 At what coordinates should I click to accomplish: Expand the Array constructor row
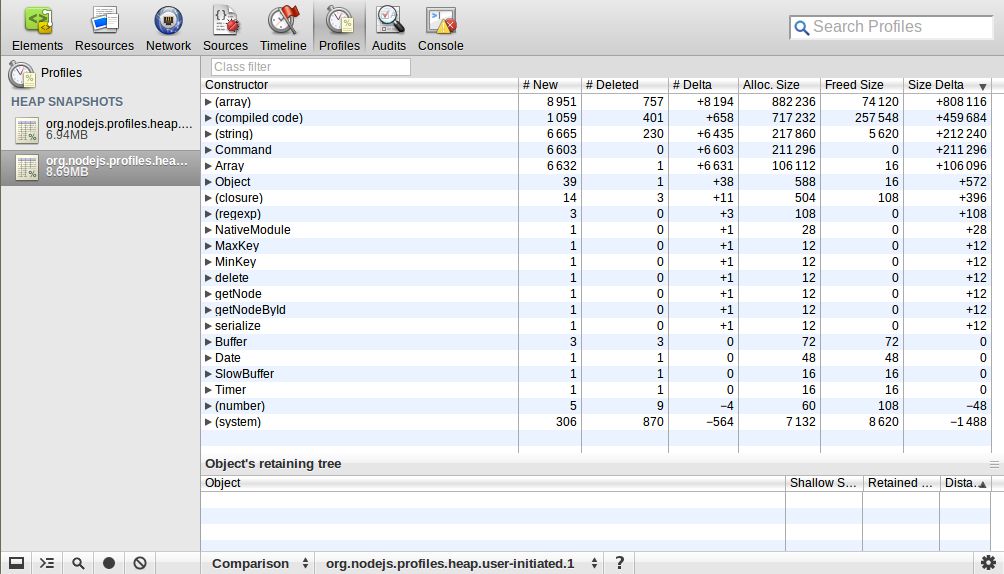pyautogui.click(x=208, y=166)
